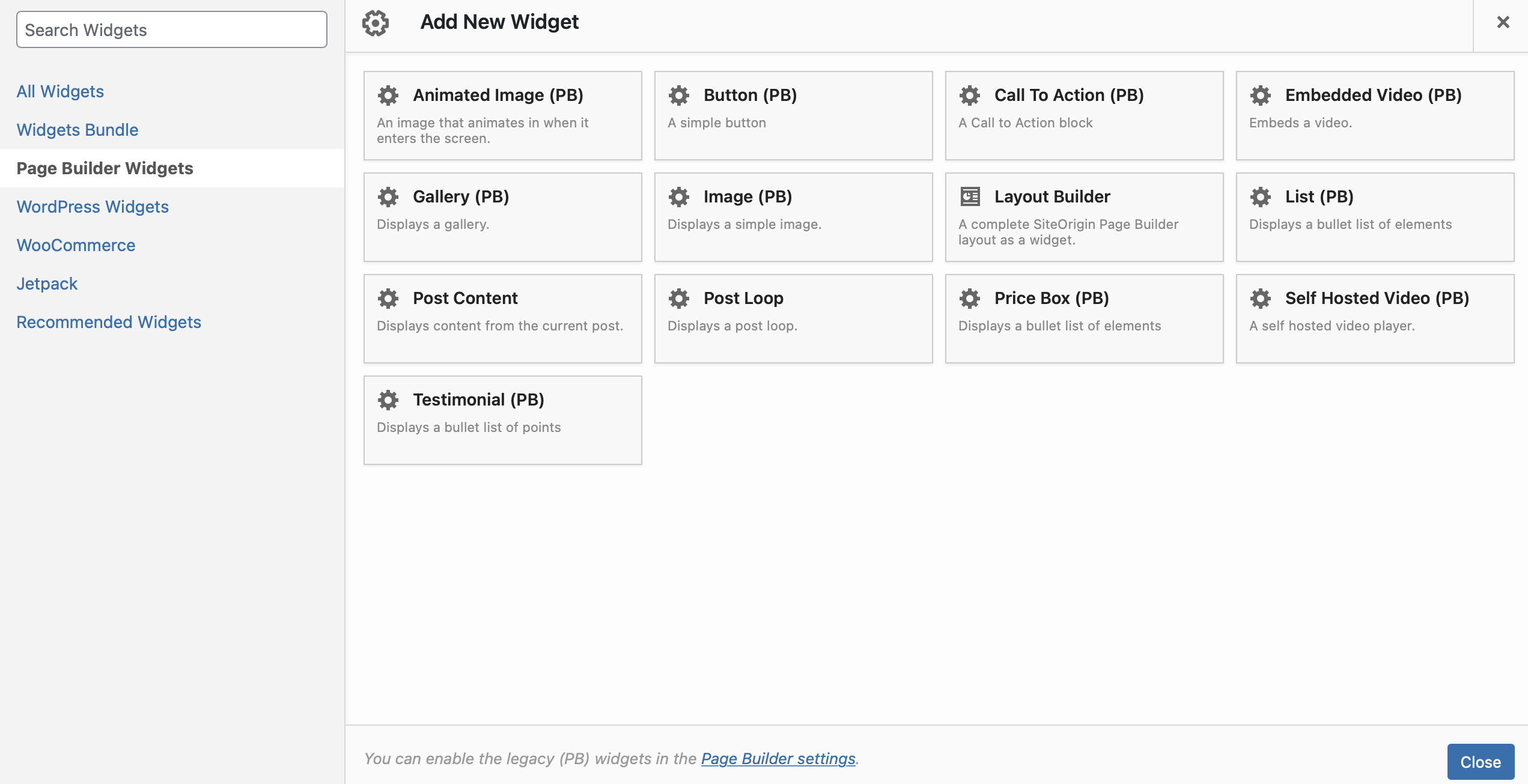Click the Self Hosted Video gear icon

click(1261, 298)
